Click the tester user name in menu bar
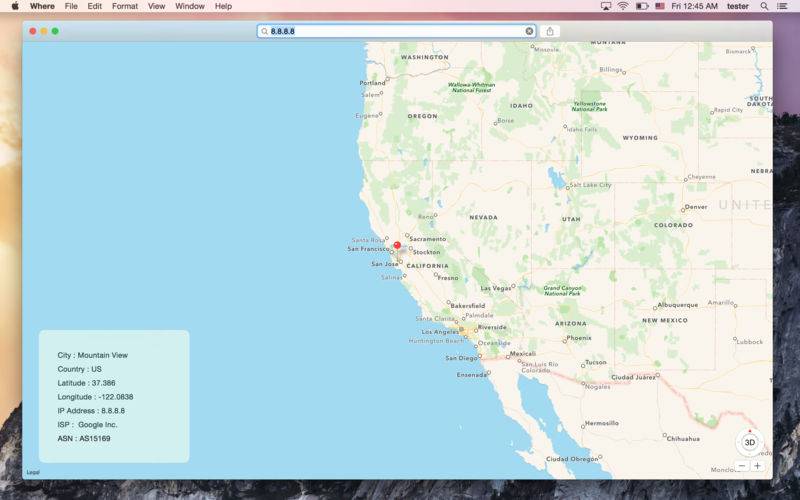800x500 pixels. (x=738, y=6)
